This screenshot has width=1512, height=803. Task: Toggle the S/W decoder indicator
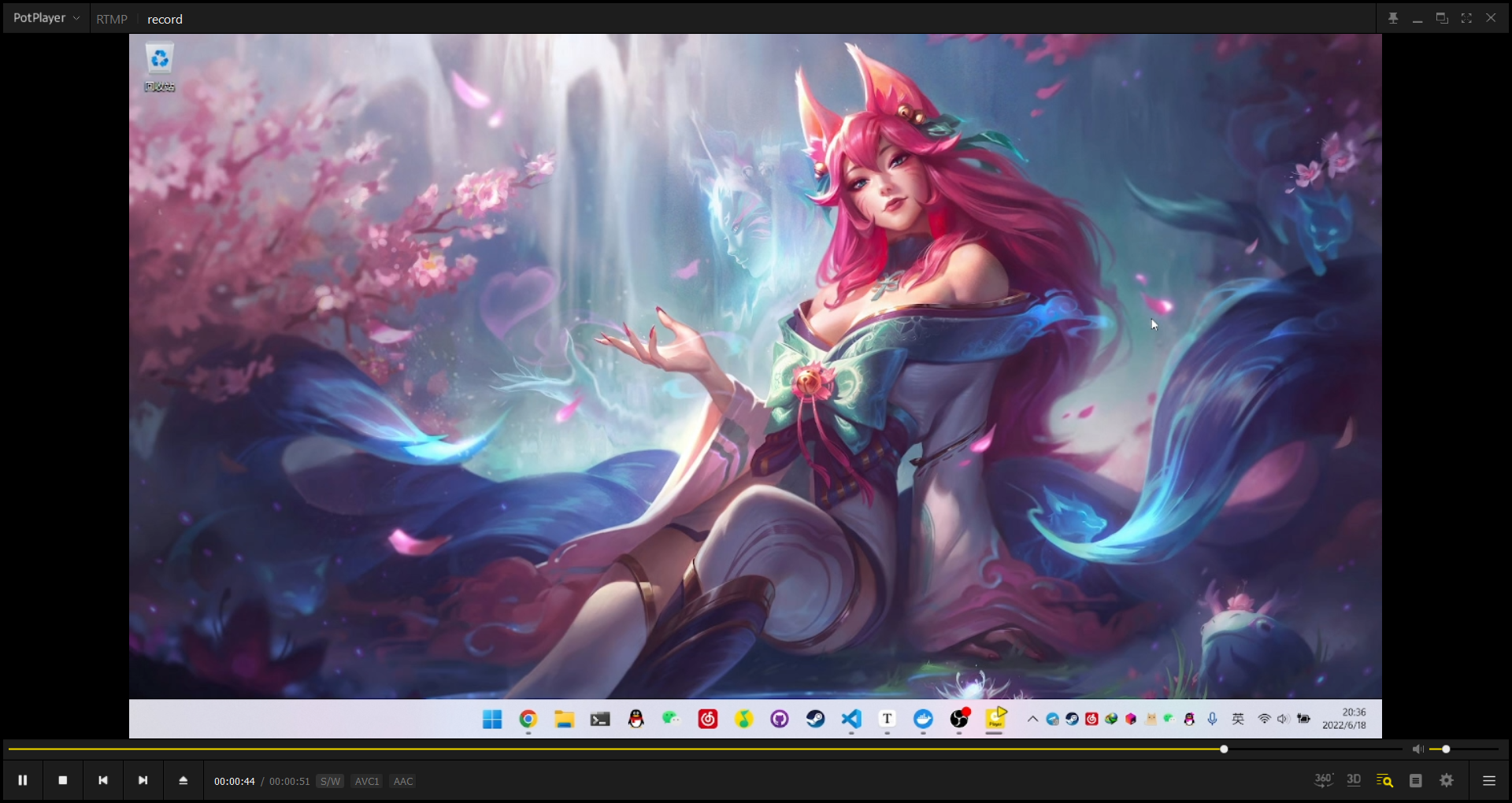pyautogui.click(x=331, y=781)
